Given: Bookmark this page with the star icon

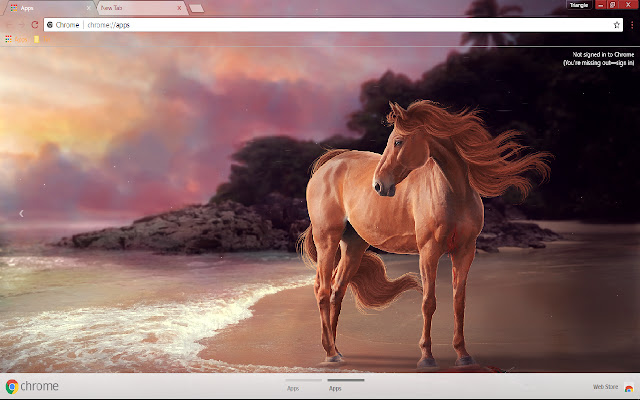Looking at the screenshot, I should click(x=616, y=25).
